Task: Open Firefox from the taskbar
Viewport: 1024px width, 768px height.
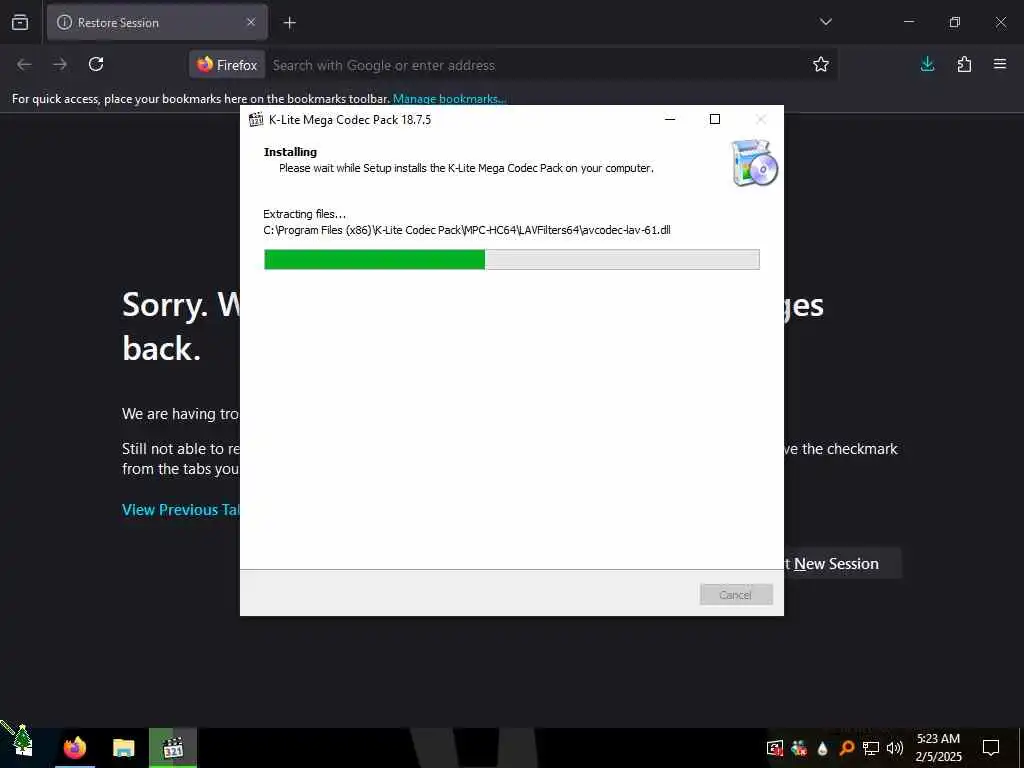Action: click(74, 747)
